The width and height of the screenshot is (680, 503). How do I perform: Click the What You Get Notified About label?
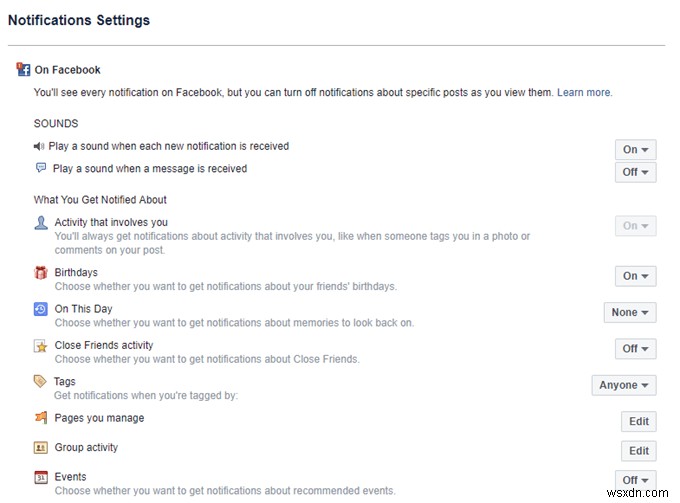pyautogui.click(x=100, y=200)
